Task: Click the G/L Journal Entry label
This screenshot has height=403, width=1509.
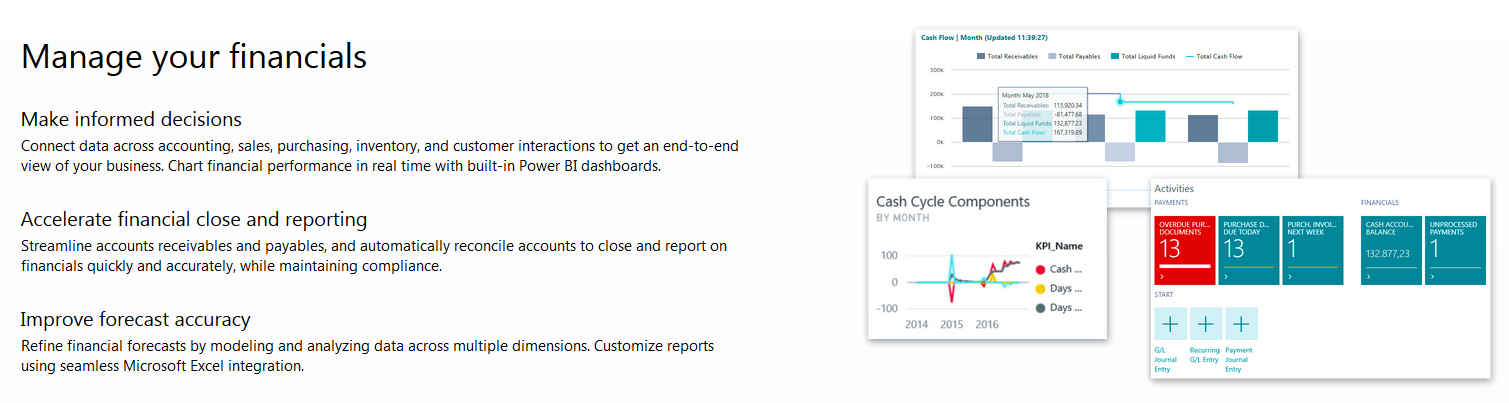Action: click(1167, 360)
